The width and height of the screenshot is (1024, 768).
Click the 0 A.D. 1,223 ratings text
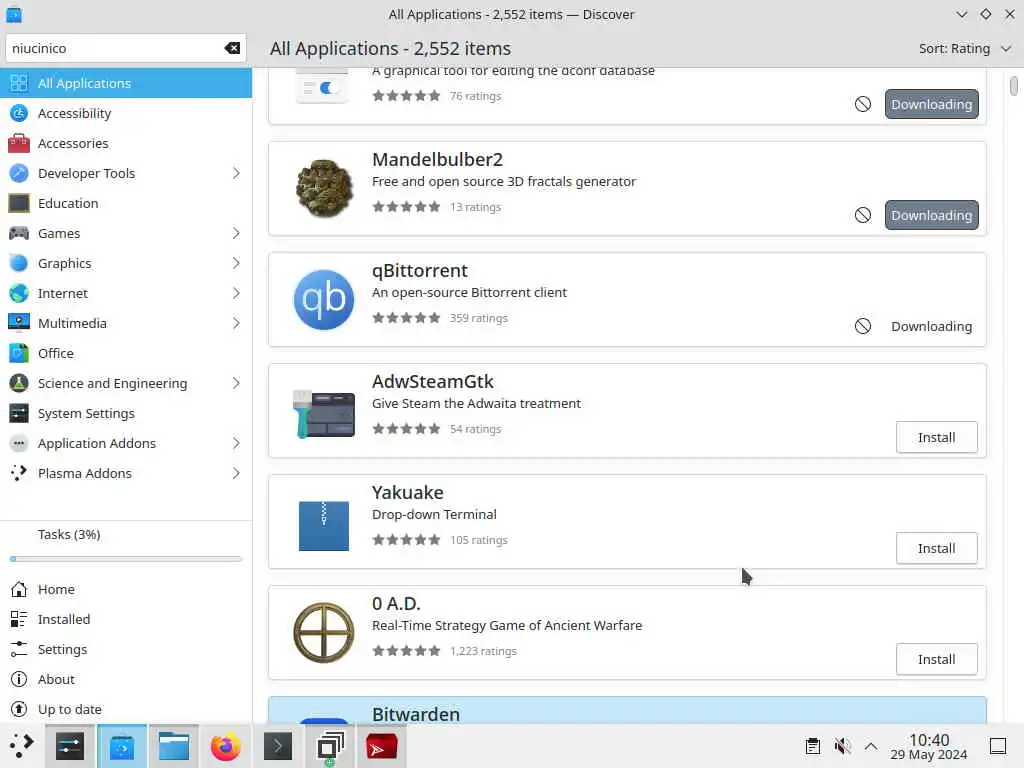click(483, 651)
